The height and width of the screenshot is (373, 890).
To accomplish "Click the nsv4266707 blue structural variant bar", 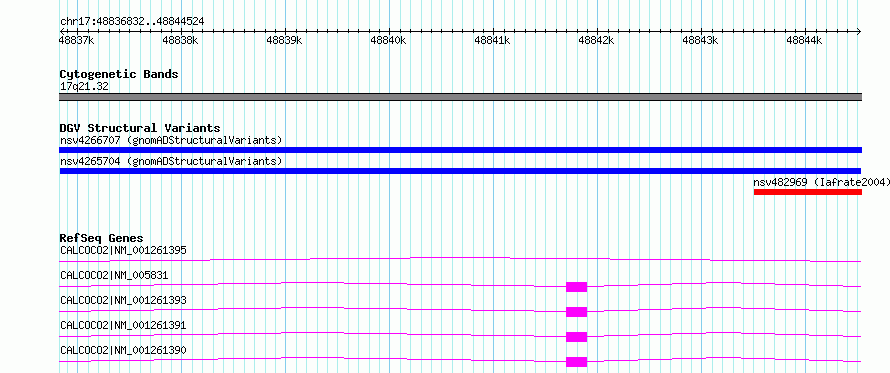I will click(x=460, y=150).
